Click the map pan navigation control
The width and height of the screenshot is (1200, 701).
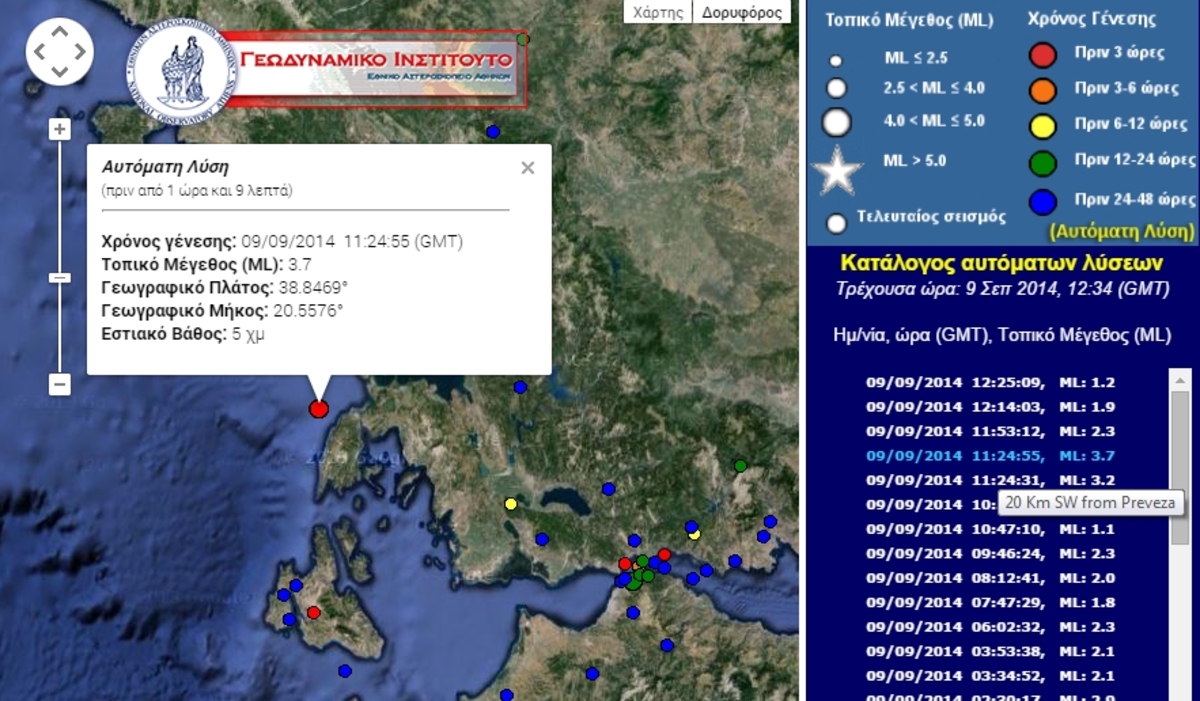pos(60,51)
